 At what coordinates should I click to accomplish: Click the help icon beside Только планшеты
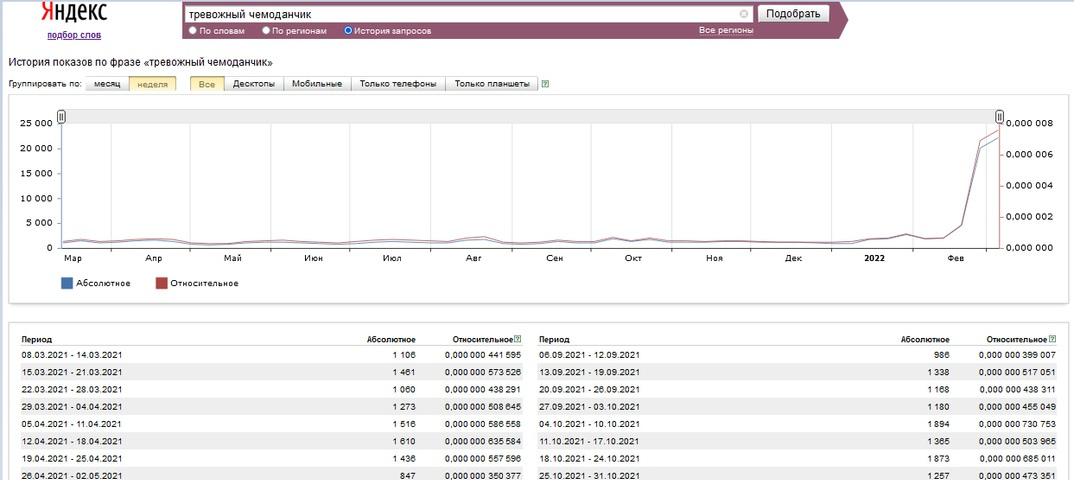point(545,84)
